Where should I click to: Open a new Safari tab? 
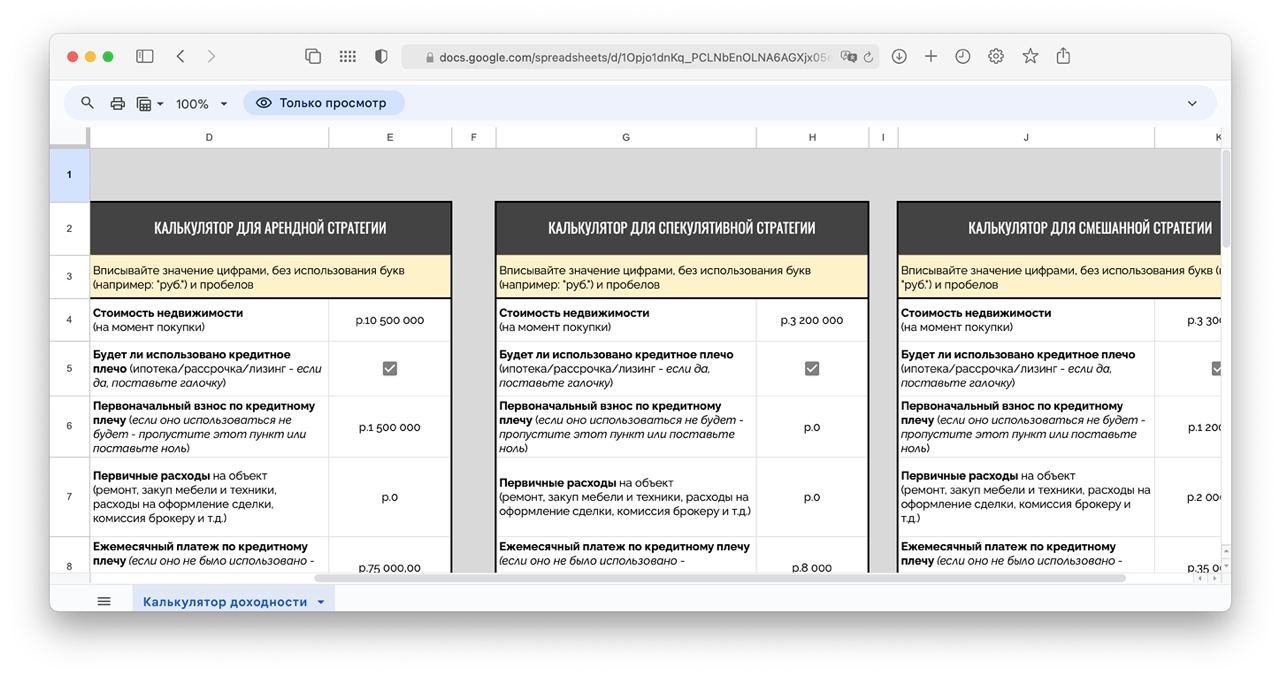(x=931, y=57)
